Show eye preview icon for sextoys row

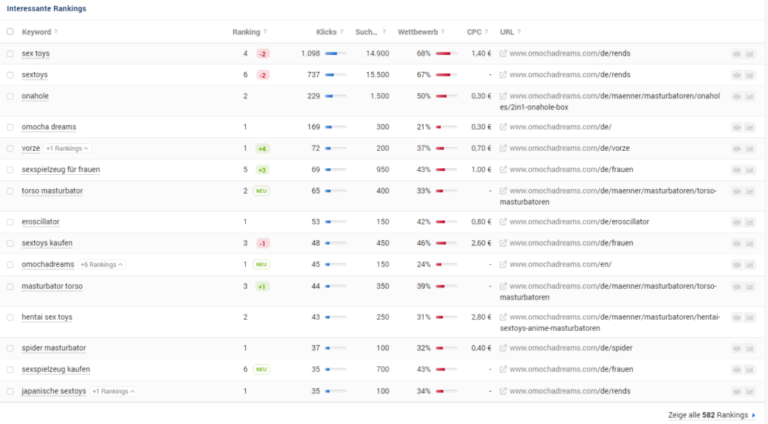[737, 75]
